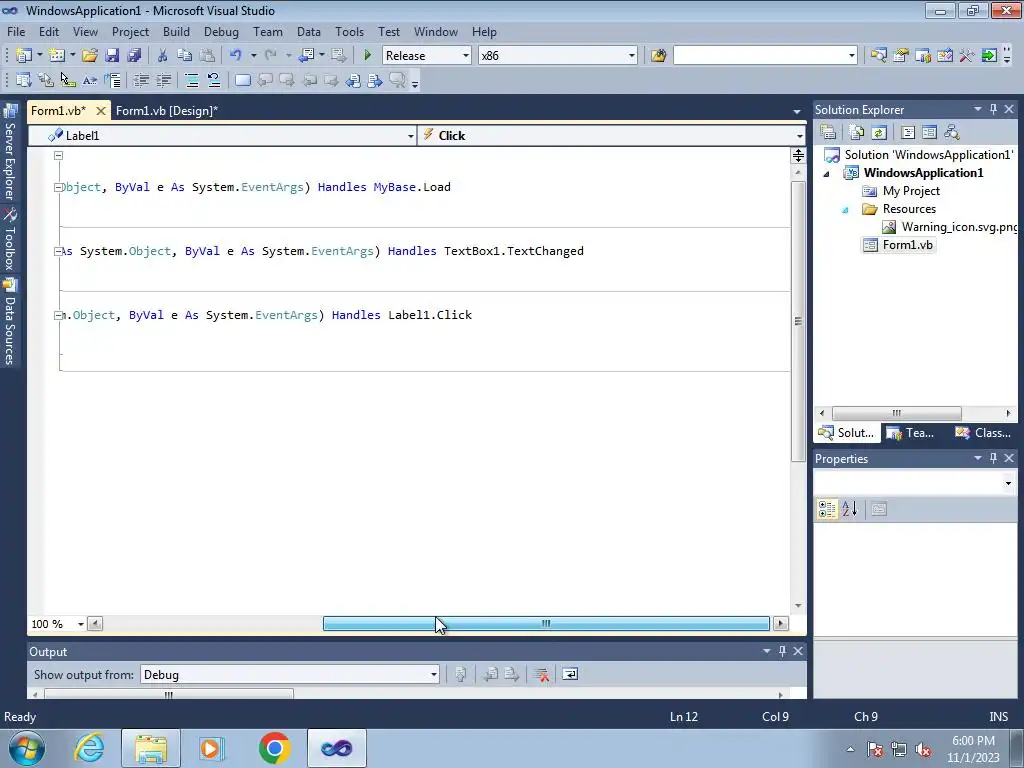Screen dimensions: 1024x768
Task: Click the Display Object Member List icon
Action: (24, 80)
